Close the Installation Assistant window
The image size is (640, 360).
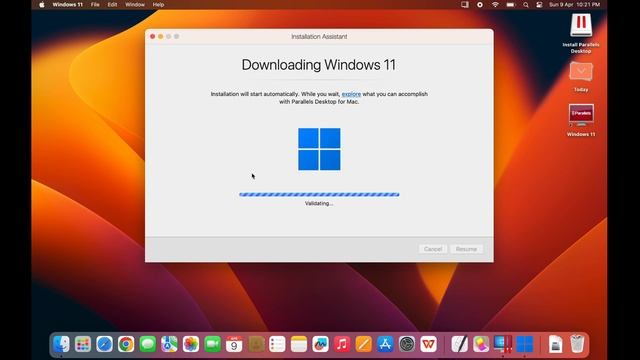[x=153, y=36]
